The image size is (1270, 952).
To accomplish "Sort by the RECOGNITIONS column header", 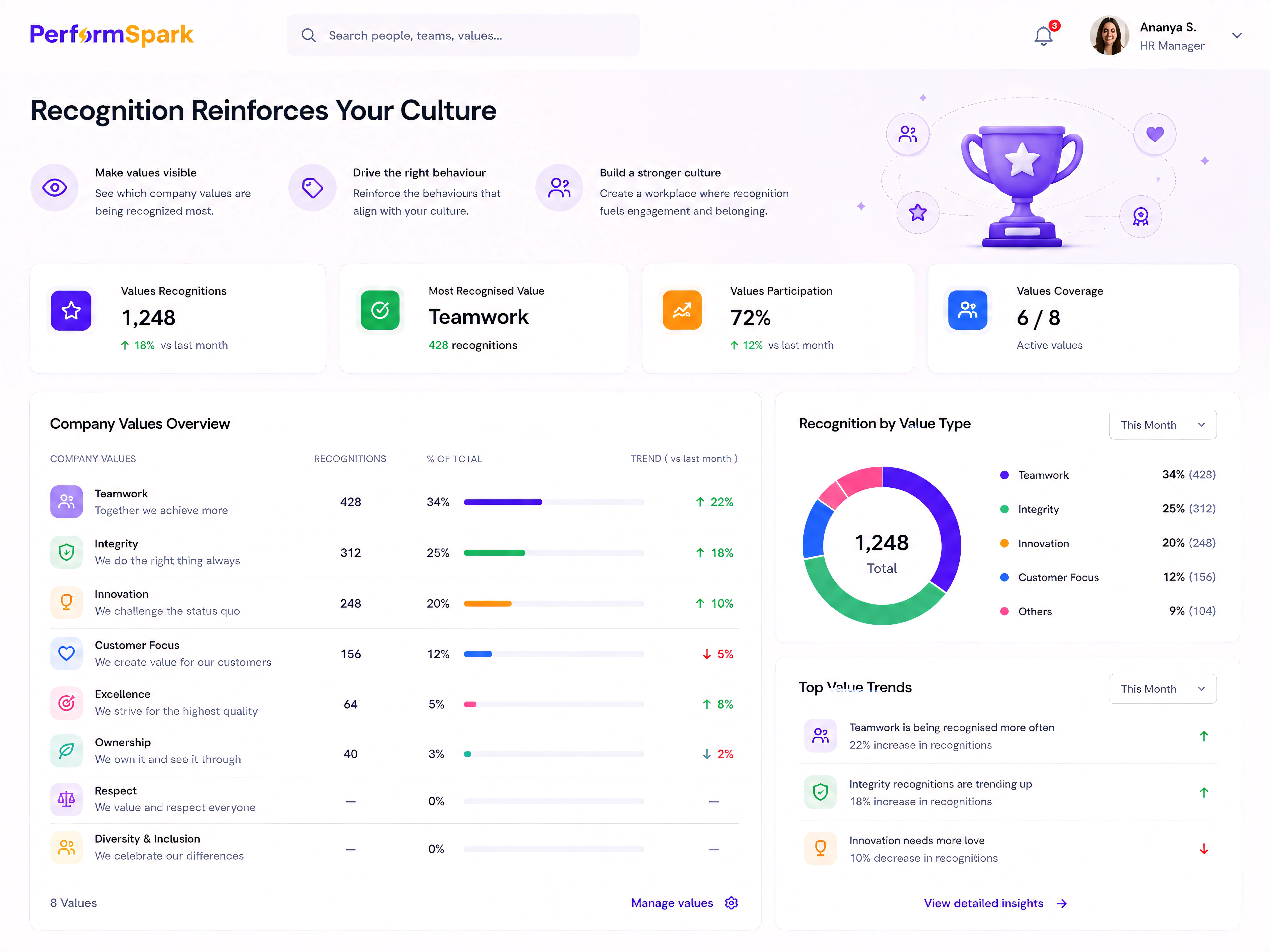I will pyautogui.click(x=350, y=459).
